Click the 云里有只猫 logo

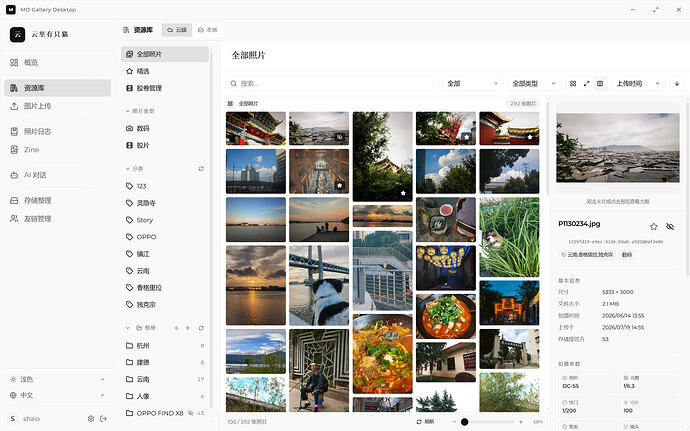pyautogui.click(x=18, y=34)
